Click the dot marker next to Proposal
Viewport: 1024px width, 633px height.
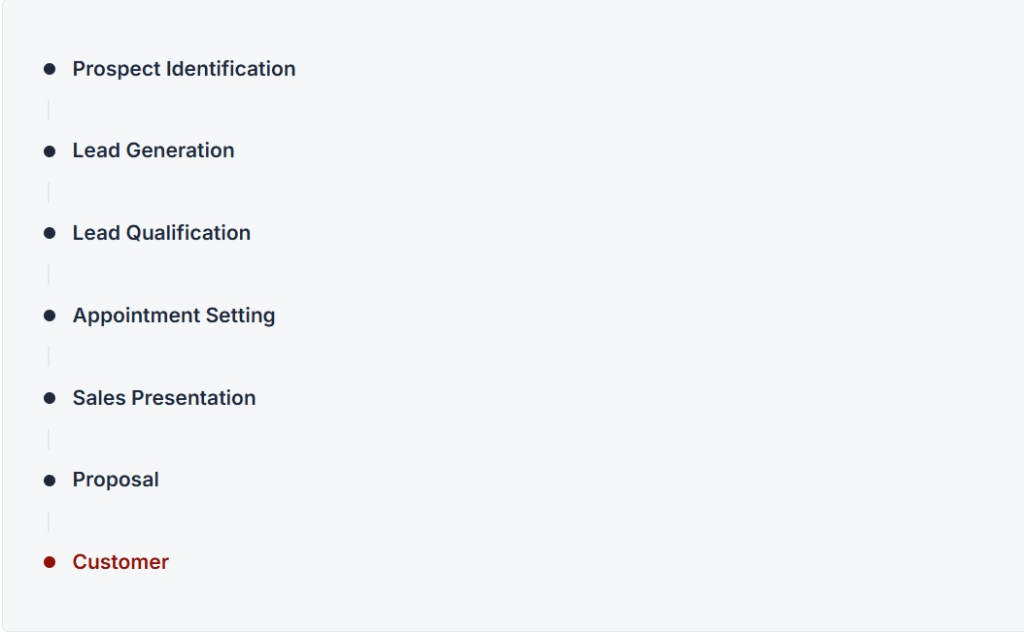tap(50, 480)
